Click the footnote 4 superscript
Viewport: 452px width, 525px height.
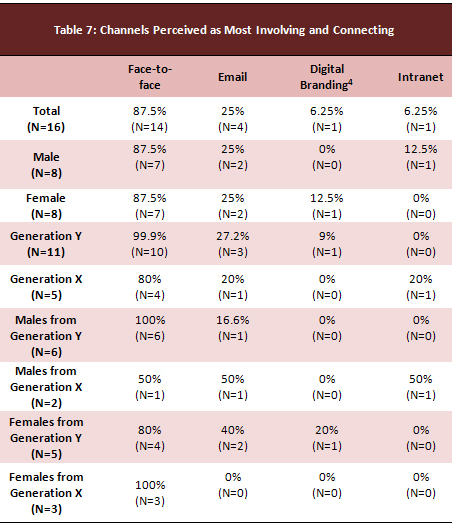(x=350, y=82)
